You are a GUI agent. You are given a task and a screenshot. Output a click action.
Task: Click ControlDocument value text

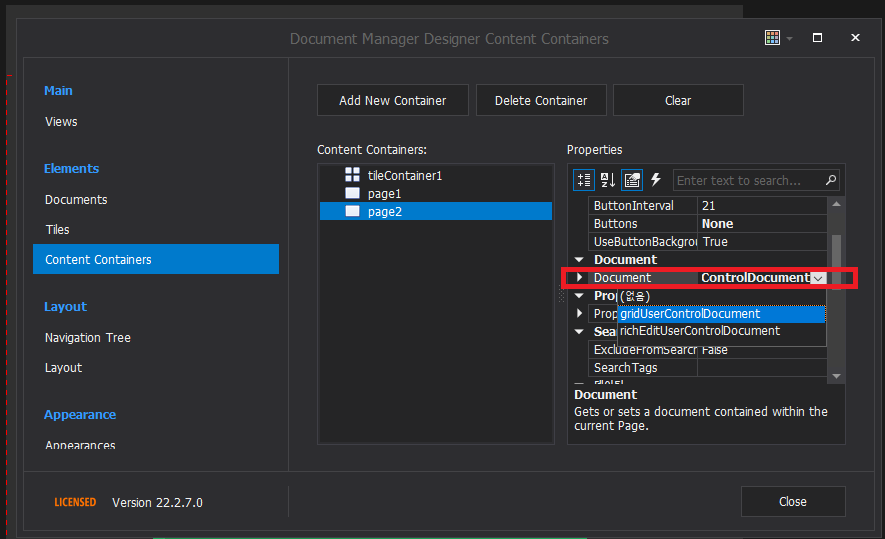click(755, 278)
